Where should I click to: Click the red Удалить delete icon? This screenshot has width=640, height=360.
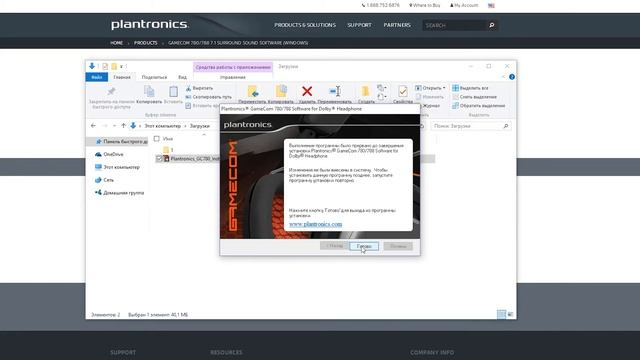307,91
